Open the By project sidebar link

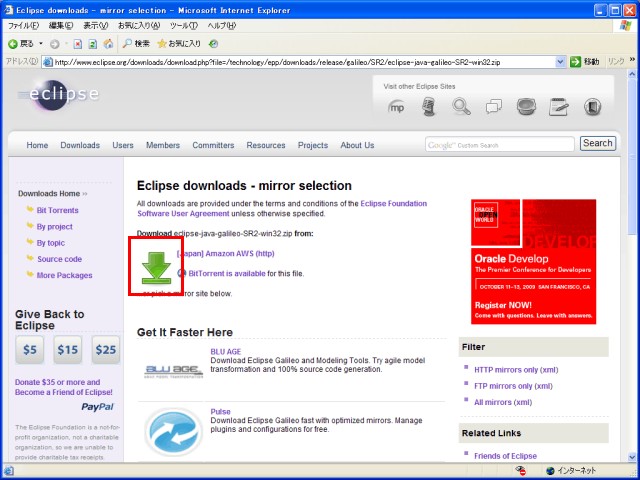[55, 227]
